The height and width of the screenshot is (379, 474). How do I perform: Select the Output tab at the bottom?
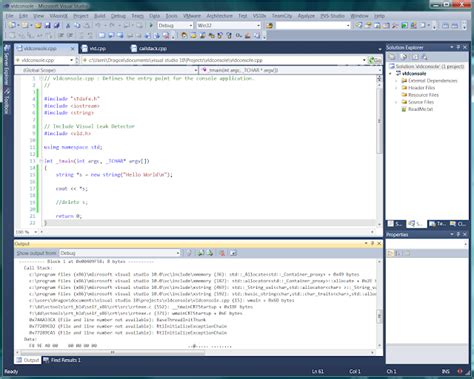(28, 360)
